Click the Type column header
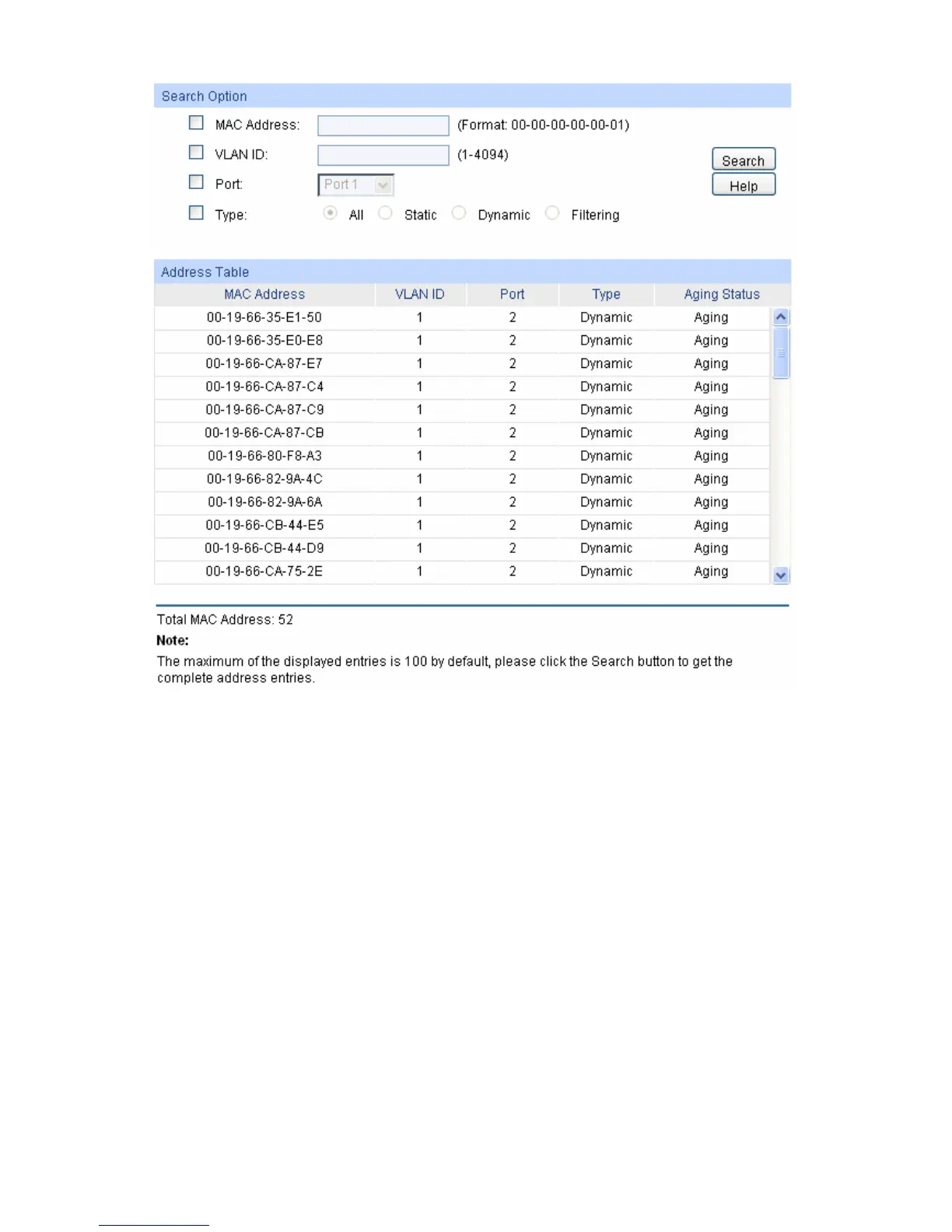Screen dimensions: 952x1232 (606, 294)
